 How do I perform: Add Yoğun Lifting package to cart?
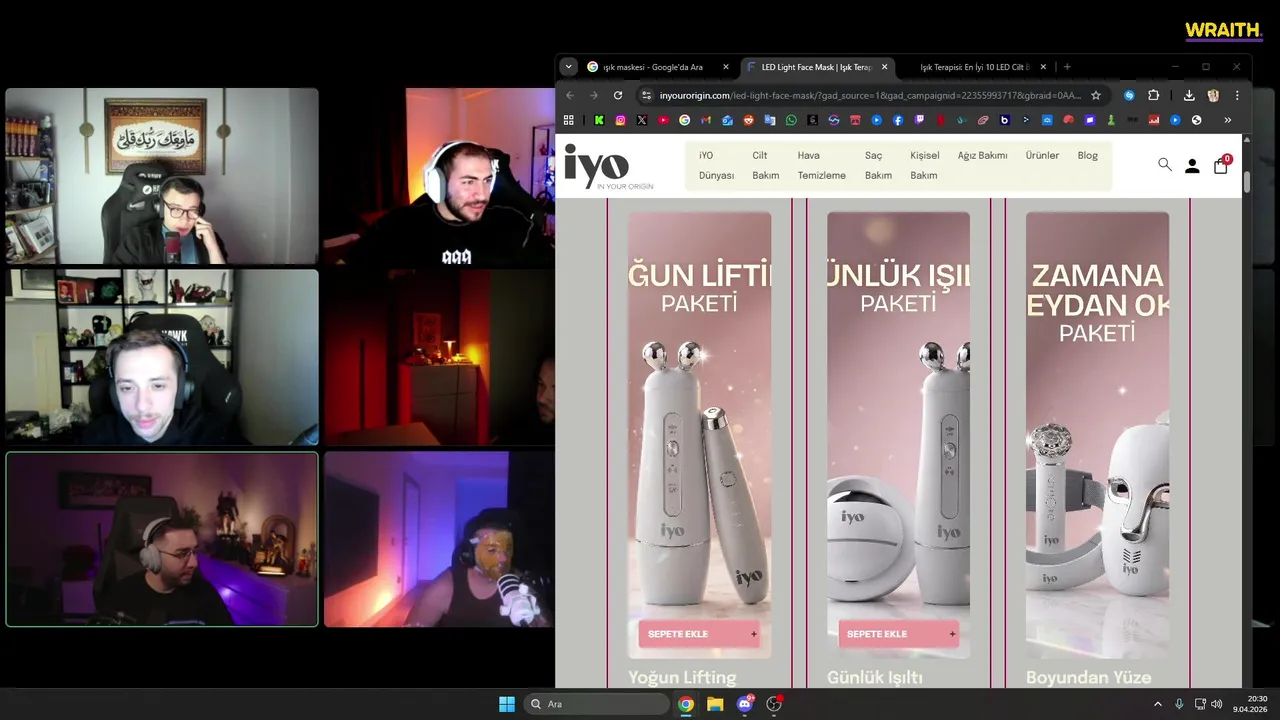(x=699, y=634)
